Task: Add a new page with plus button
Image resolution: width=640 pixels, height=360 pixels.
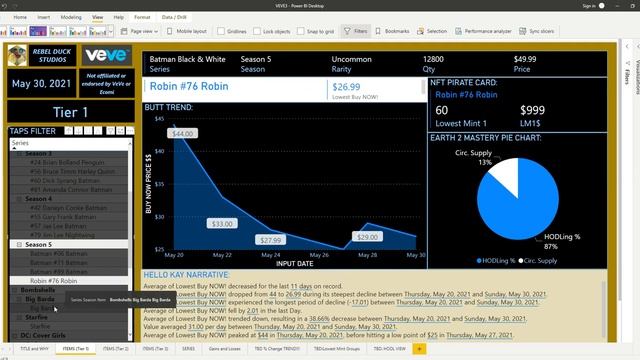Action: coord(419,349)
